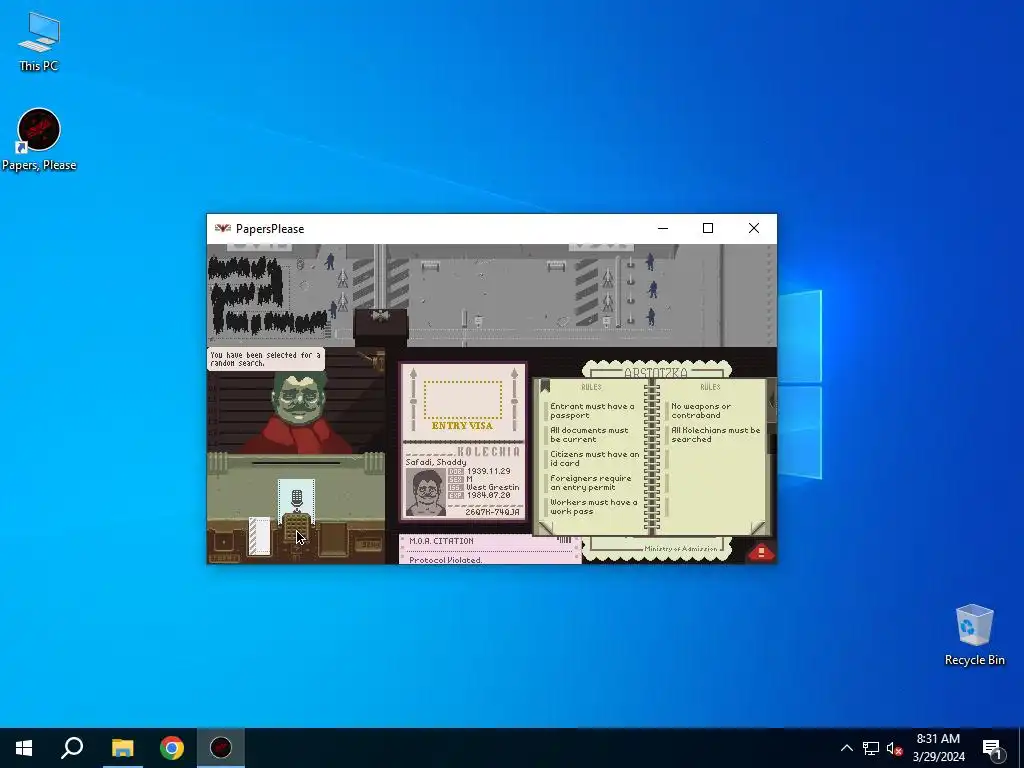The image size is (1024, 768).
Task: Click the PapersPlease title bar icon
Action: [223, 229]
